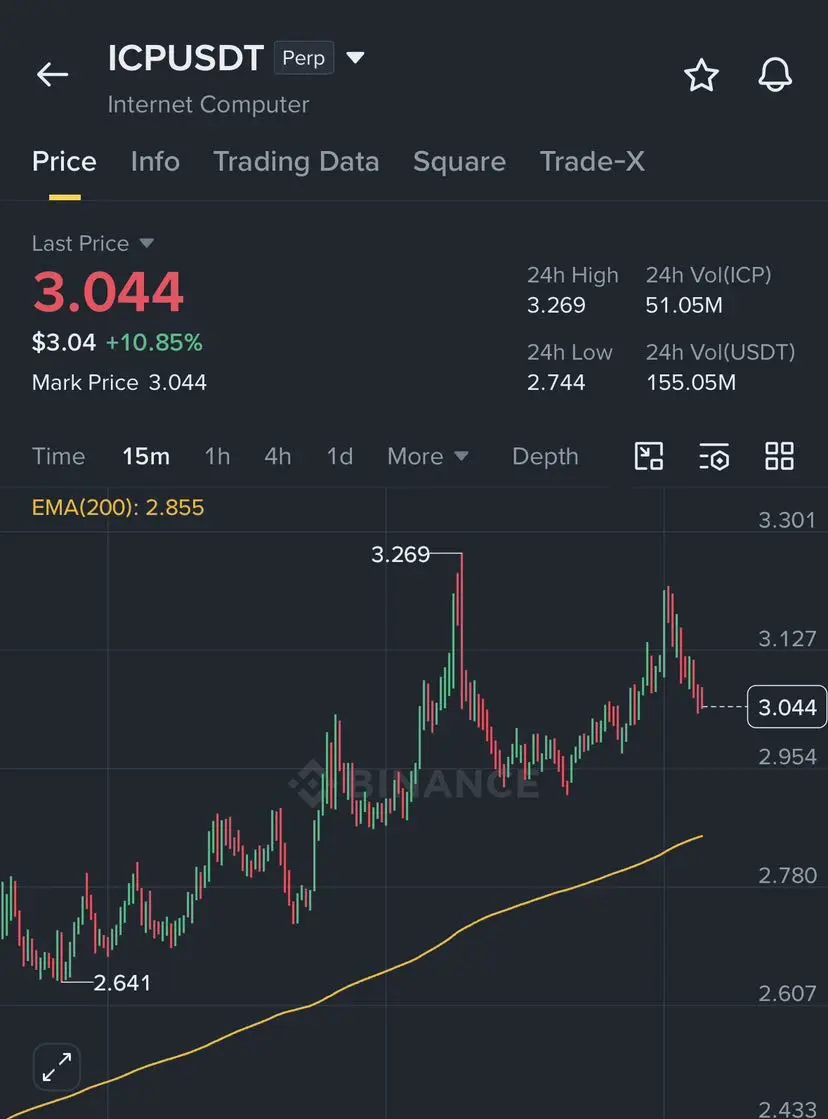The height and width of the screenshot is (1119, 828).
Task: Tap the 24h Vol(USDT) 155.05M value
Action: [691, 383]
